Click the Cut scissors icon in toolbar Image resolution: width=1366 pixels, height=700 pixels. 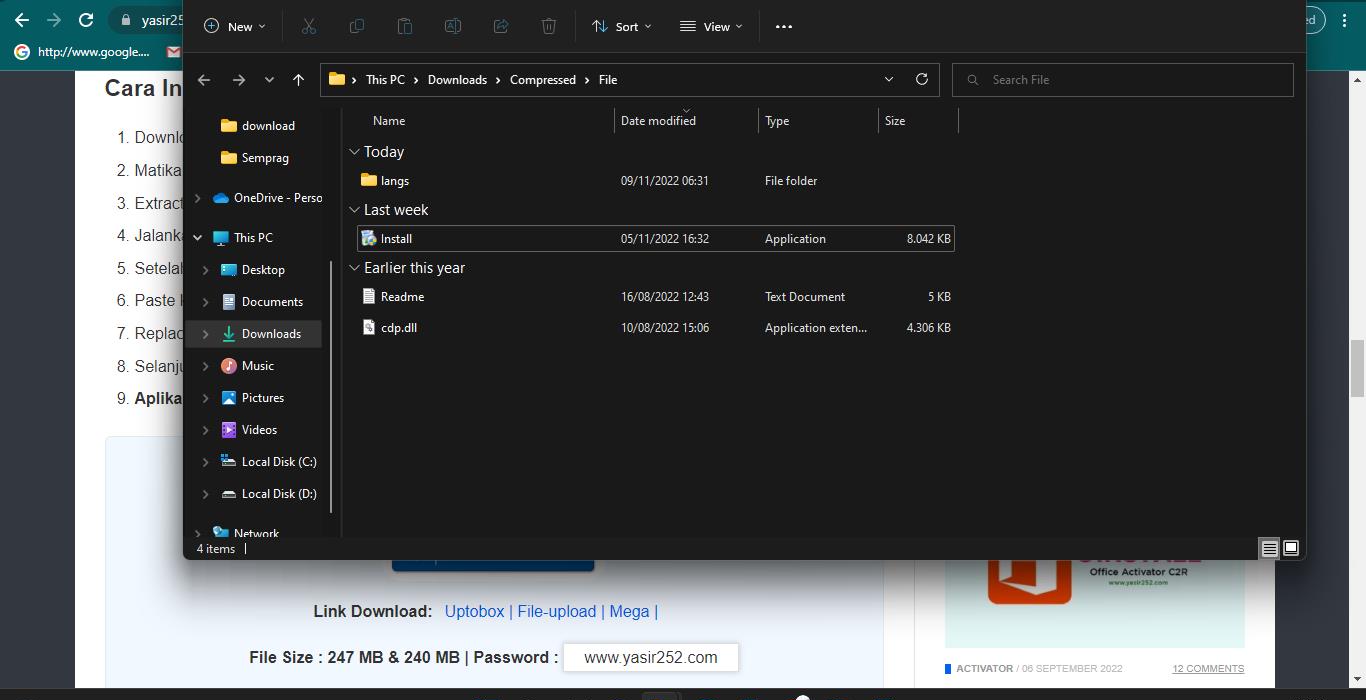click(x=308, y=27)
